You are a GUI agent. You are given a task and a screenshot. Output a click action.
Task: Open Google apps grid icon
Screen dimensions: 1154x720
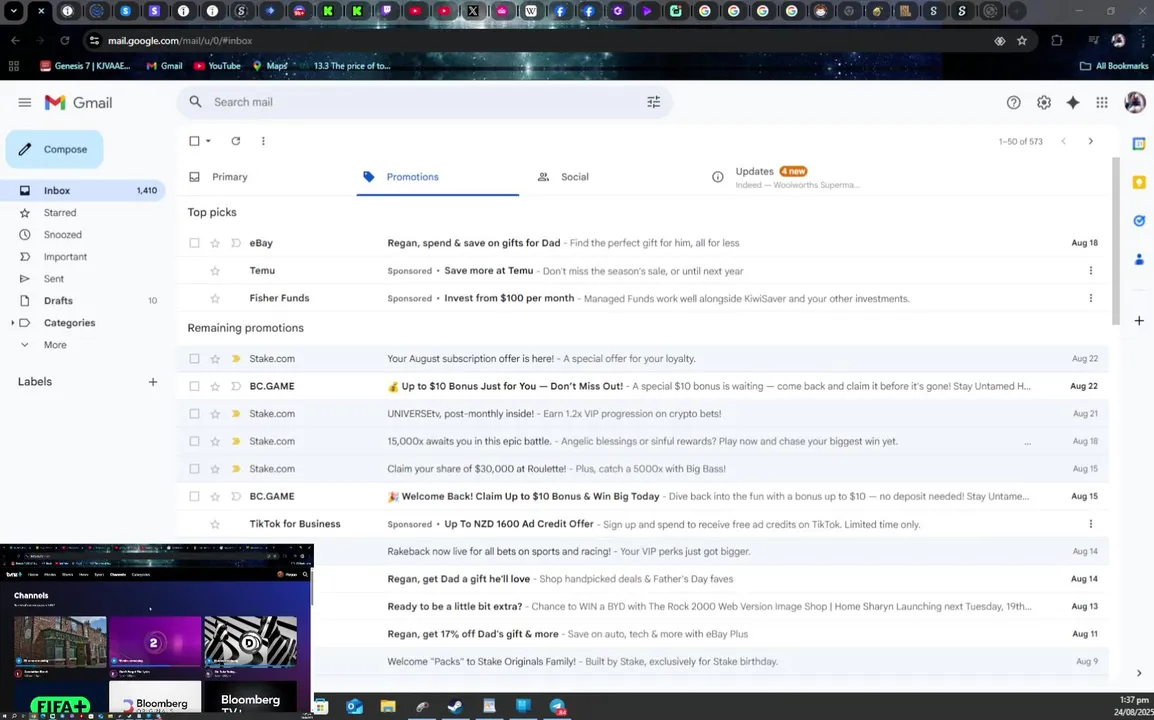[1102, 102]
